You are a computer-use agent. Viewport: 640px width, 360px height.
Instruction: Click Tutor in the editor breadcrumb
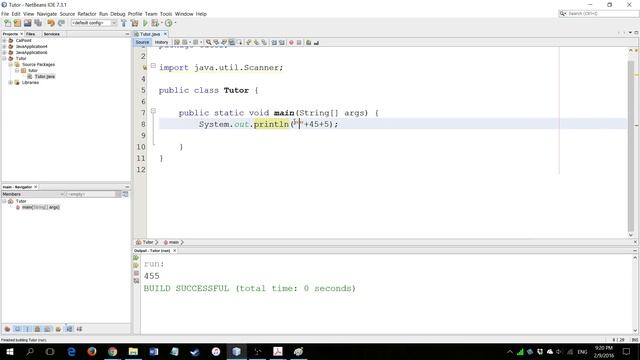(x=148, y=242)
